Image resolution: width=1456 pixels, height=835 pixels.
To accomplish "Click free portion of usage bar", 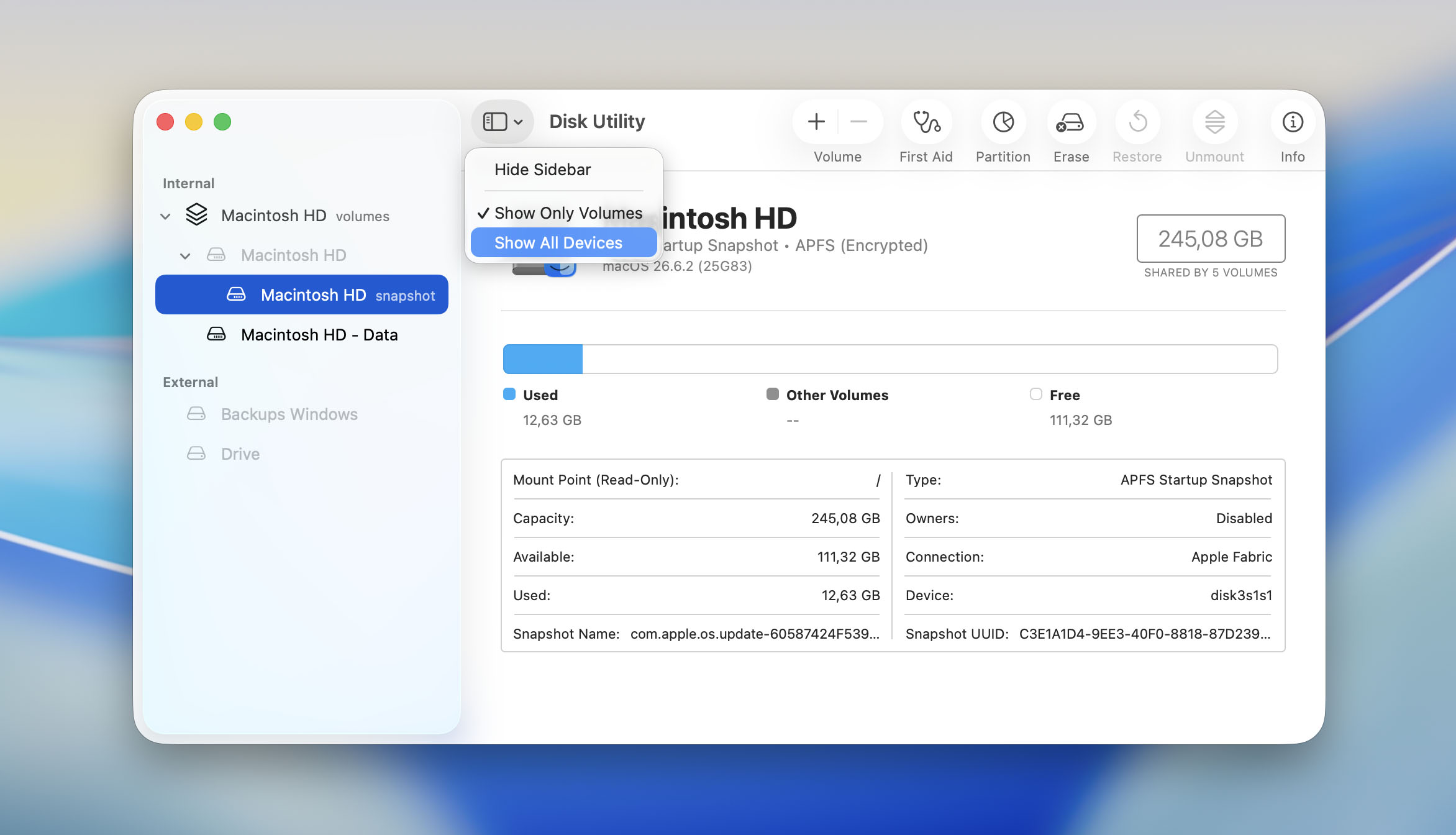I will coord(930,359).
